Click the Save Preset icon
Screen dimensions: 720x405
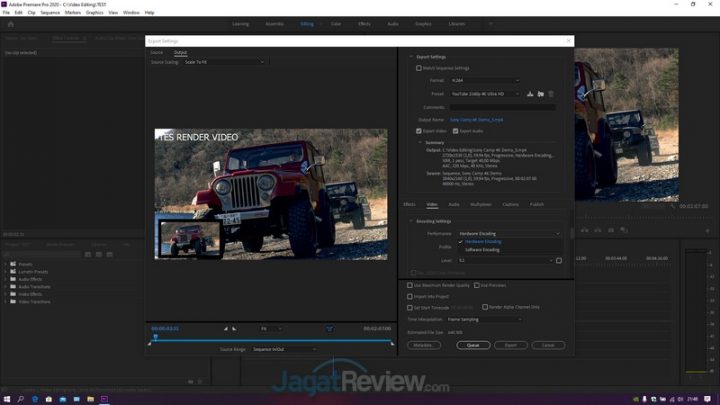click(530, 93)
